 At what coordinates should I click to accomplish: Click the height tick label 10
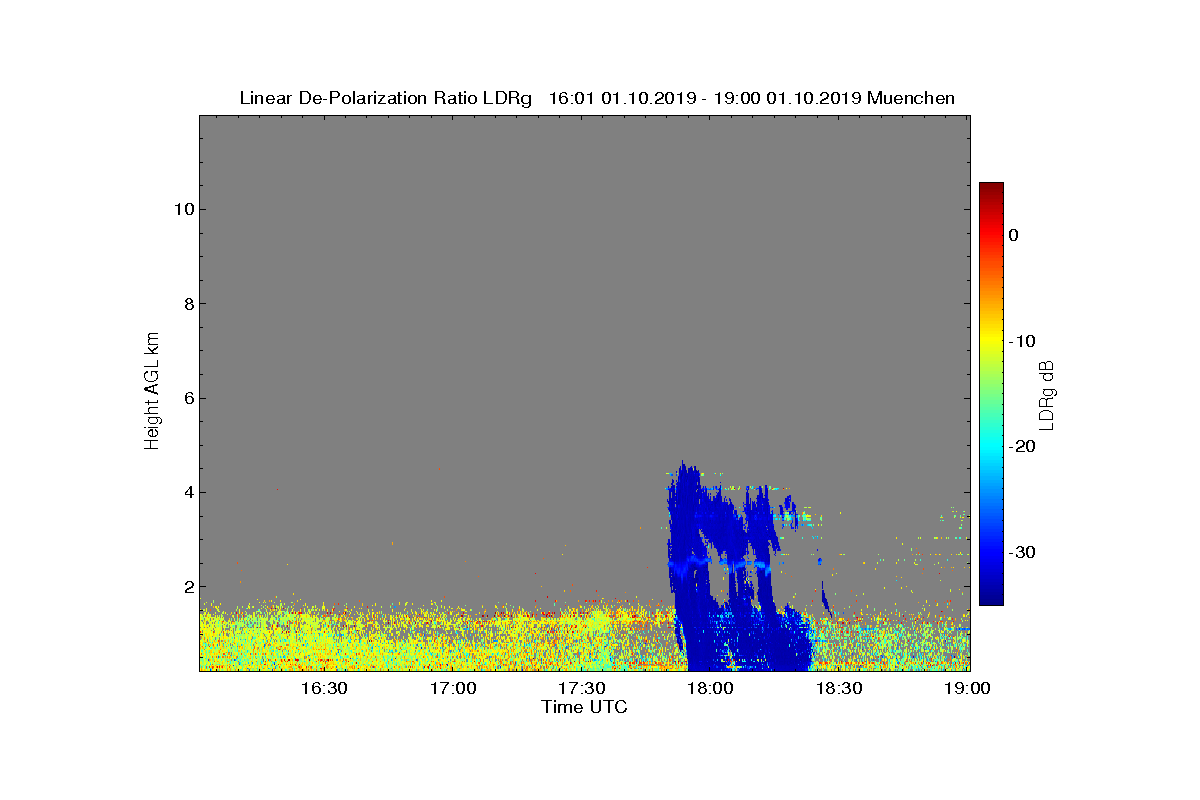[182, 209]
